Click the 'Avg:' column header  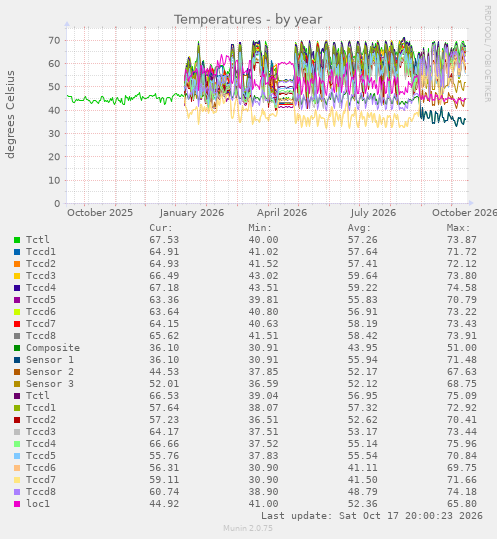(x=359, y=228)
